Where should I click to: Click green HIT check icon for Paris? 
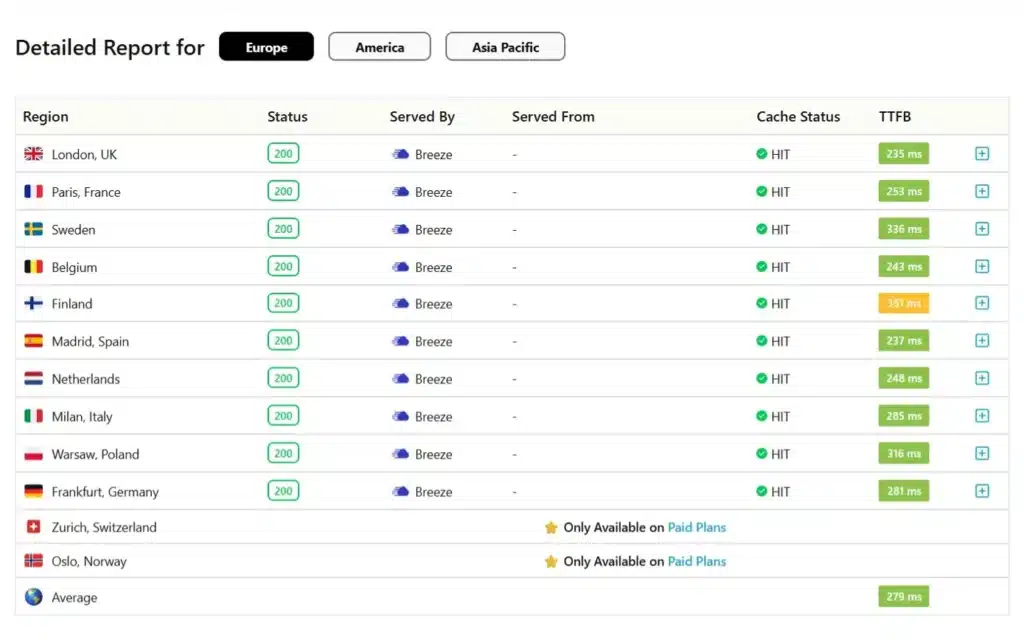(x=761, y=191)
